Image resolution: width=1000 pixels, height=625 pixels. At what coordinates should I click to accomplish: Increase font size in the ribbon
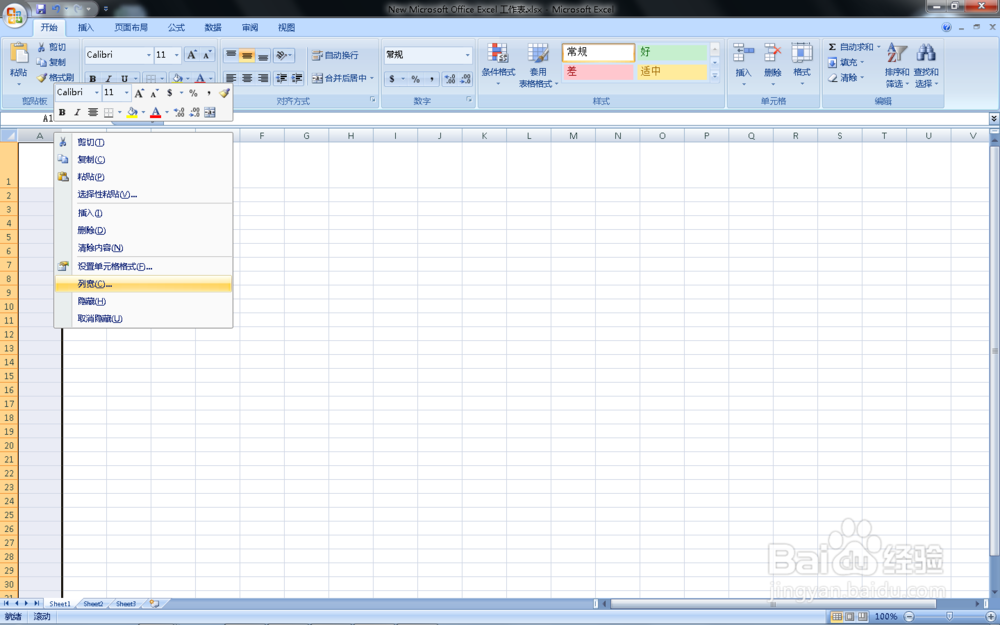pyautogui.click(x=191, y=55)
